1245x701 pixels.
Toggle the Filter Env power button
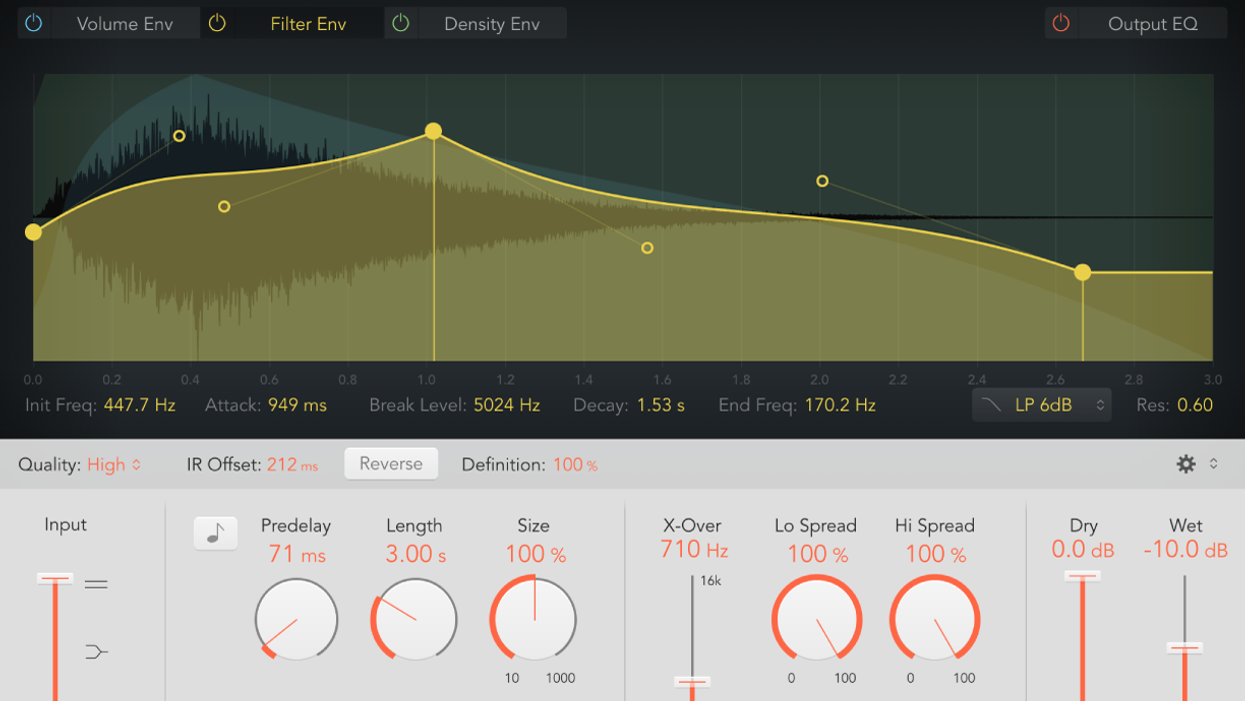pos(217,23)
